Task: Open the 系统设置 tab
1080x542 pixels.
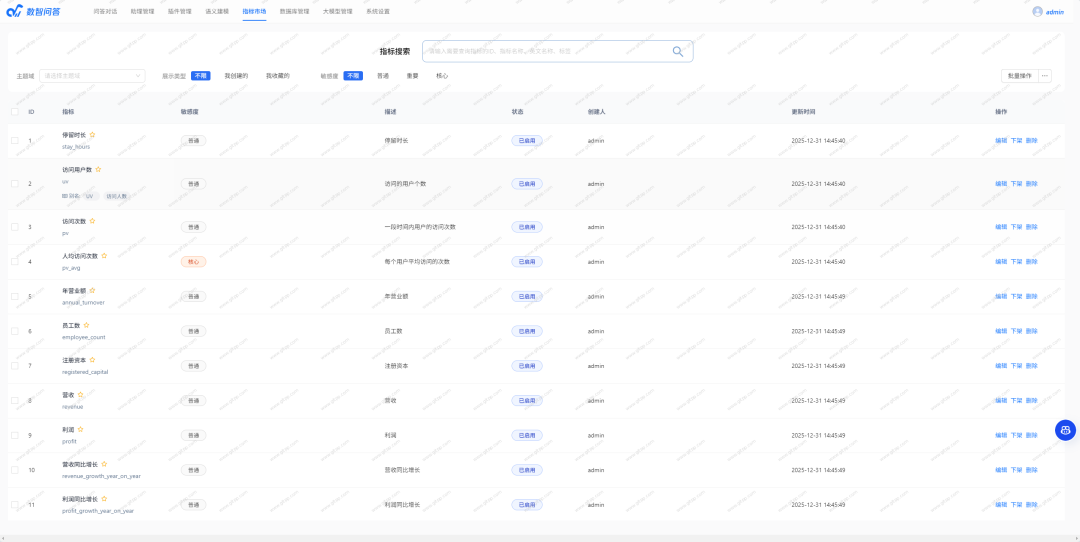Action: [x=378, y=12]
